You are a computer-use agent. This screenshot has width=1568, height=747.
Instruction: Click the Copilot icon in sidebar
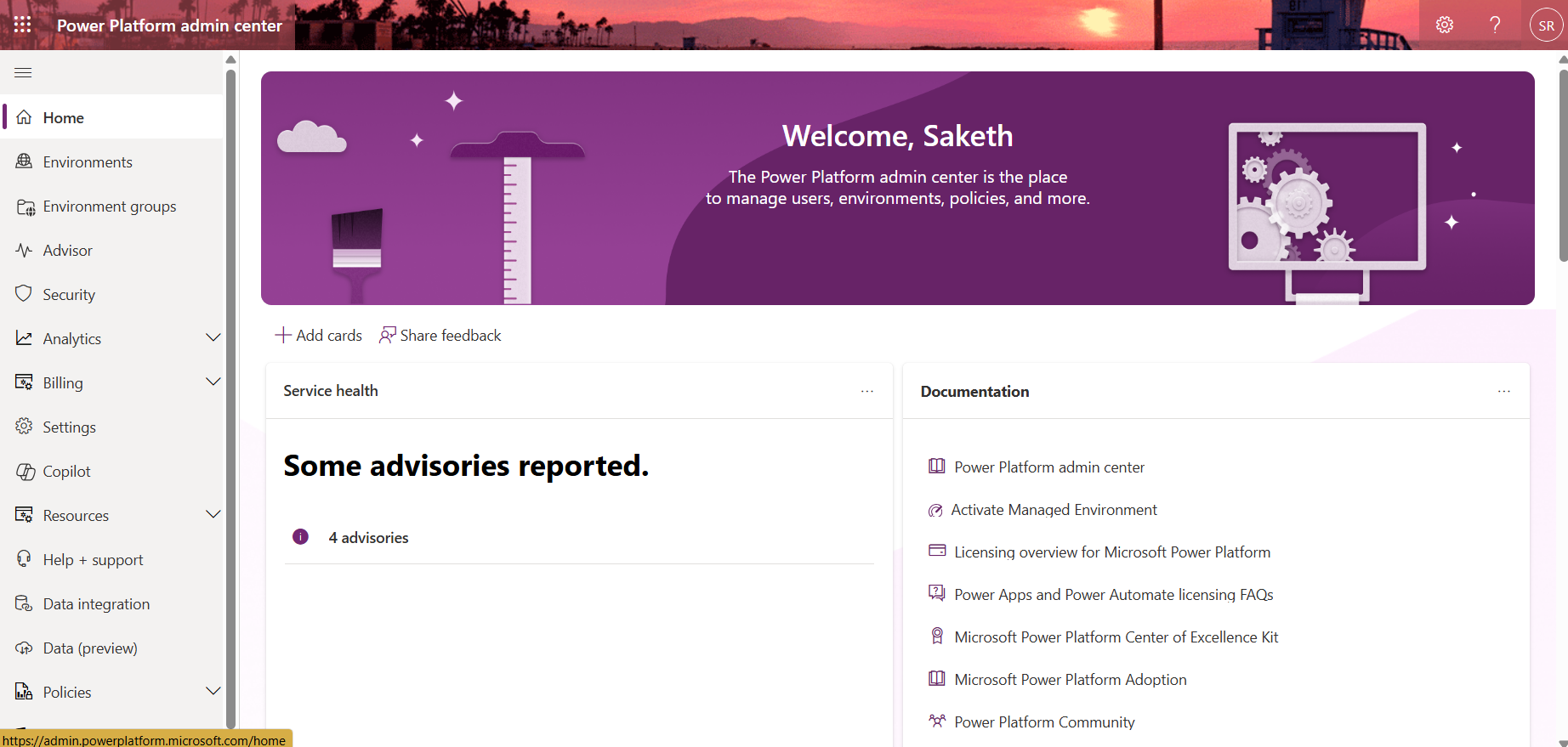tap(25, 472)
